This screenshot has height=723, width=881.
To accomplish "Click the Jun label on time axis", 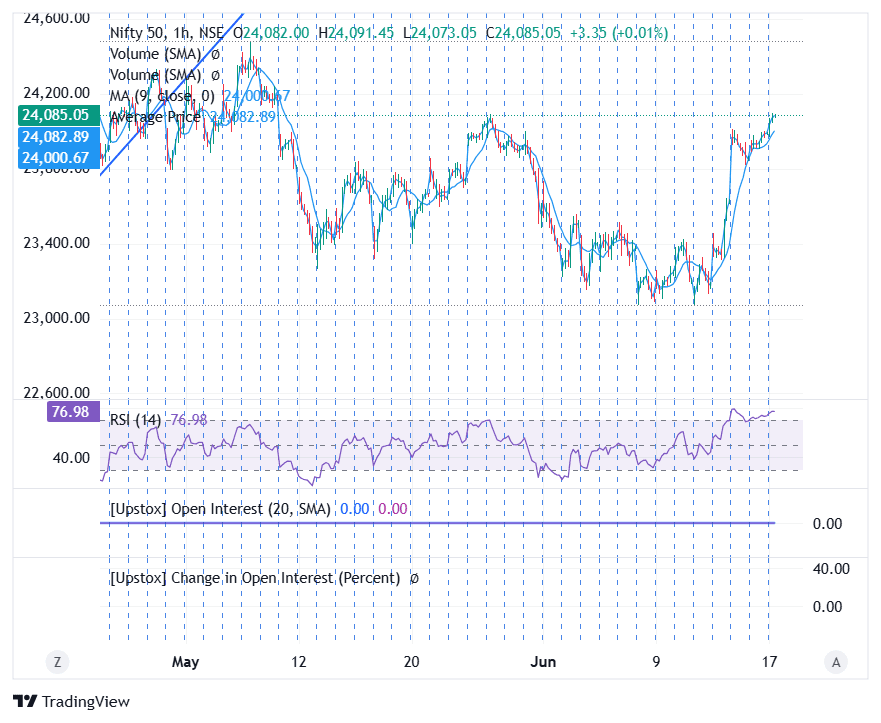I will (x=543, y=662).
